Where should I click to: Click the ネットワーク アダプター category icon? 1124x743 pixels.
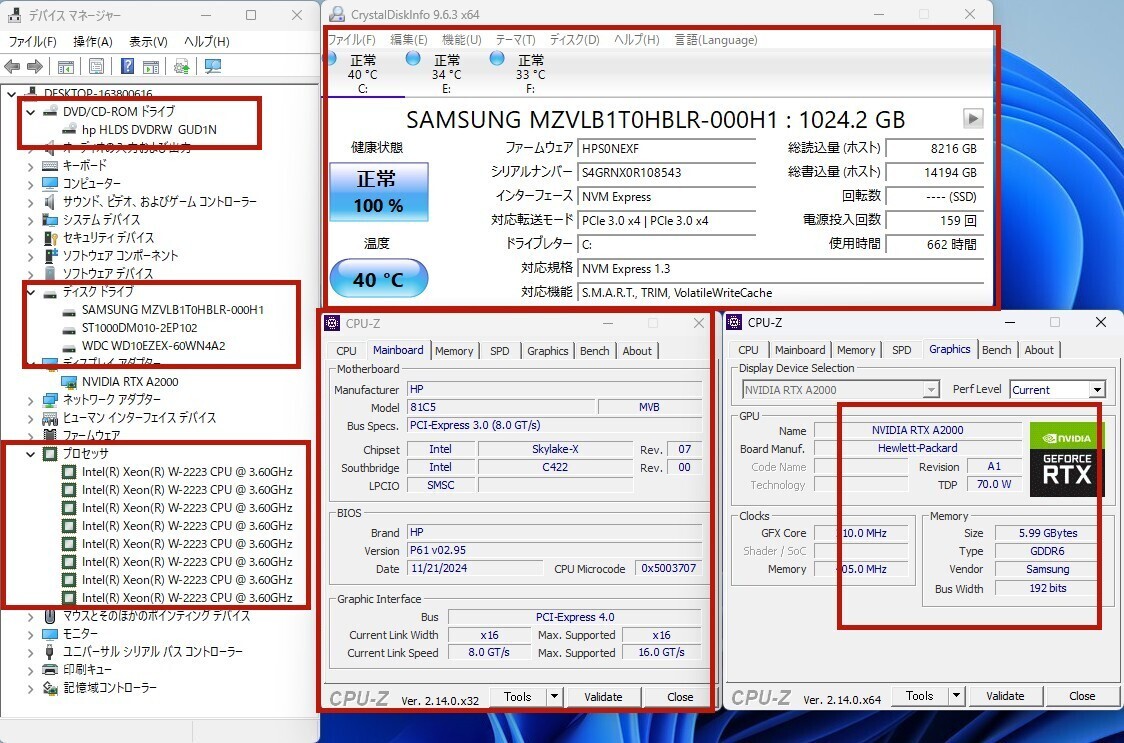click(49, 399)
